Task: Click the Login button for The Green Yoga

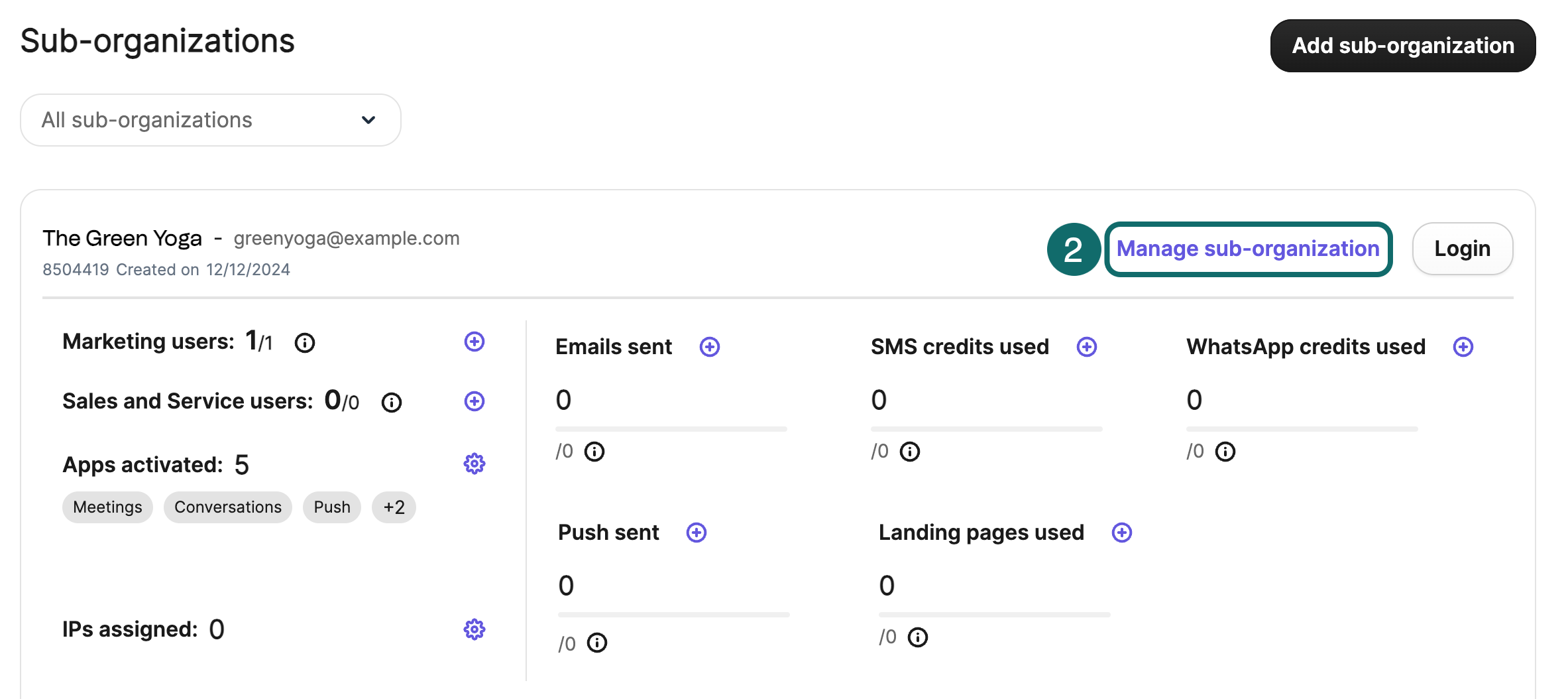Action: tap(1462, 249)
